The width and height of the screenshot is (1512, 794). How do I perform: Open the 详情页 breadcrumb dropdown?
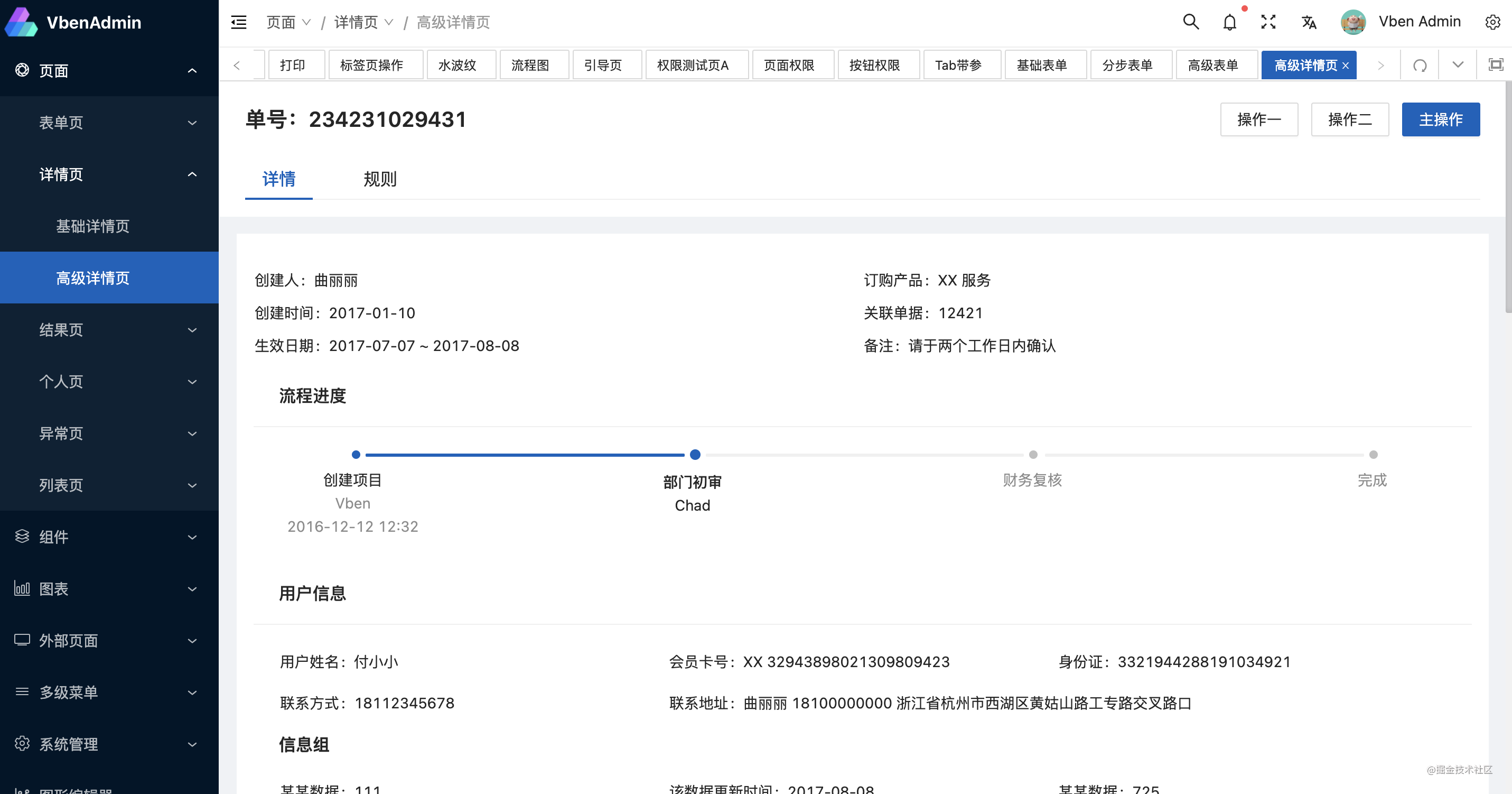coord(363,22)
